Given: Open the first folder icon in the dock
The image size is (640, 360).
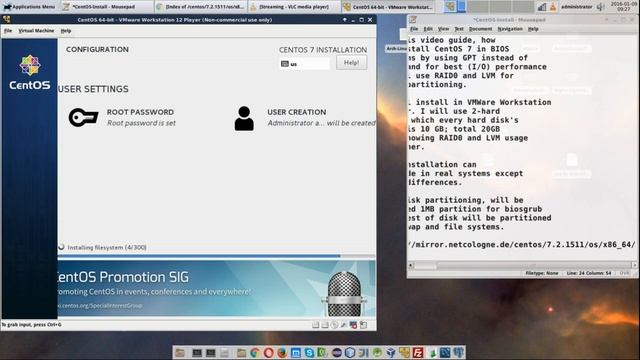Looking at the screenshot, I should click(x=180, y=353).
